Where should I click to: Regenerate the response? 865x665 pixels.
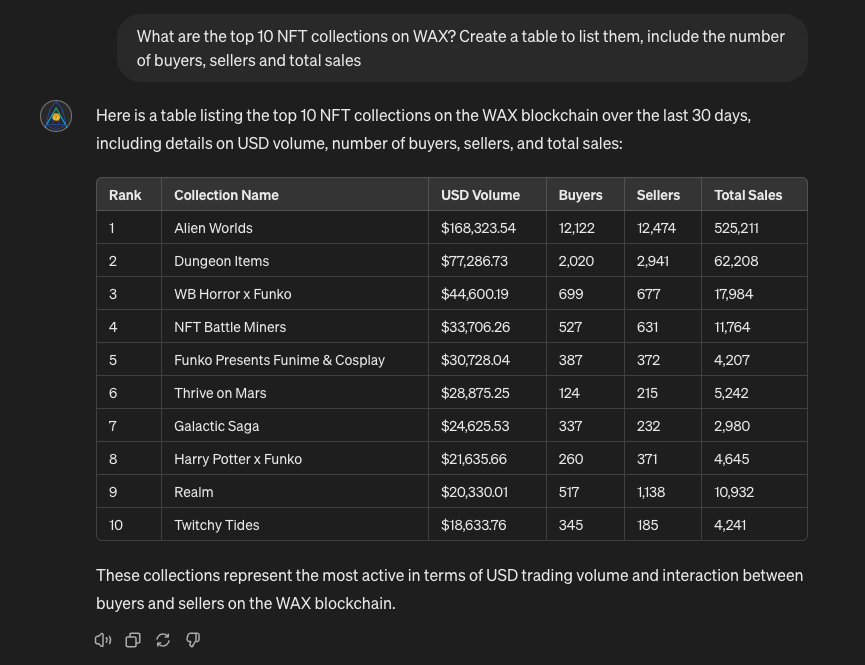[x=163, y=640]
